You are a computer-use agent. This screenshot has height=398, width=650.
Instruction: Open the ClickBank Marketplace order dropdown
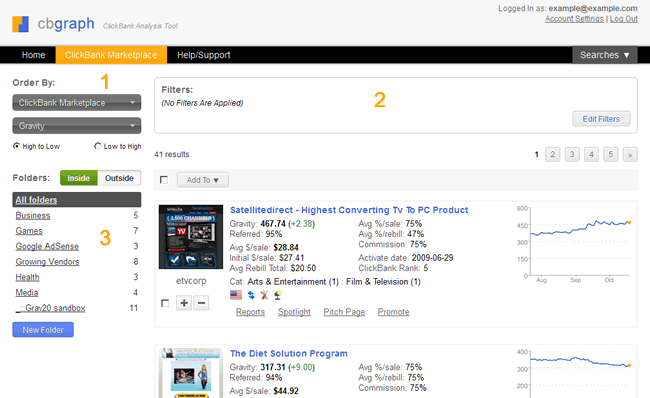point(77,103)
